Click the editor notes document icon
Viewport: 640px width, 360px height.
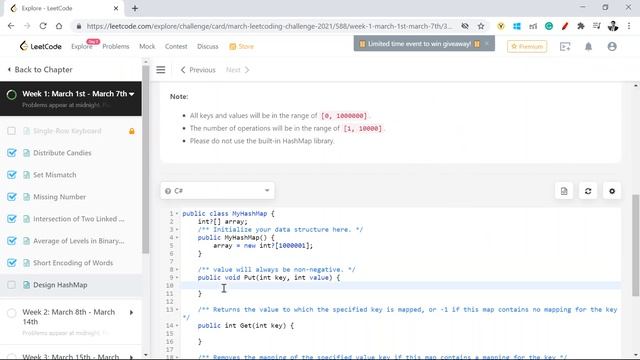click(564, 191)
